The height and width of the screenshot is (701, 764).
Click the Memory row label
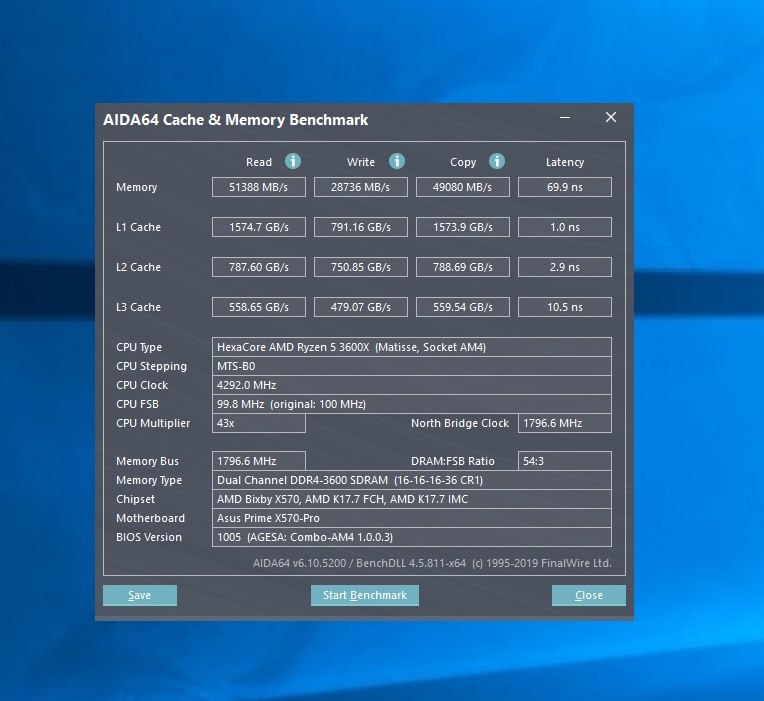point(136,188)
